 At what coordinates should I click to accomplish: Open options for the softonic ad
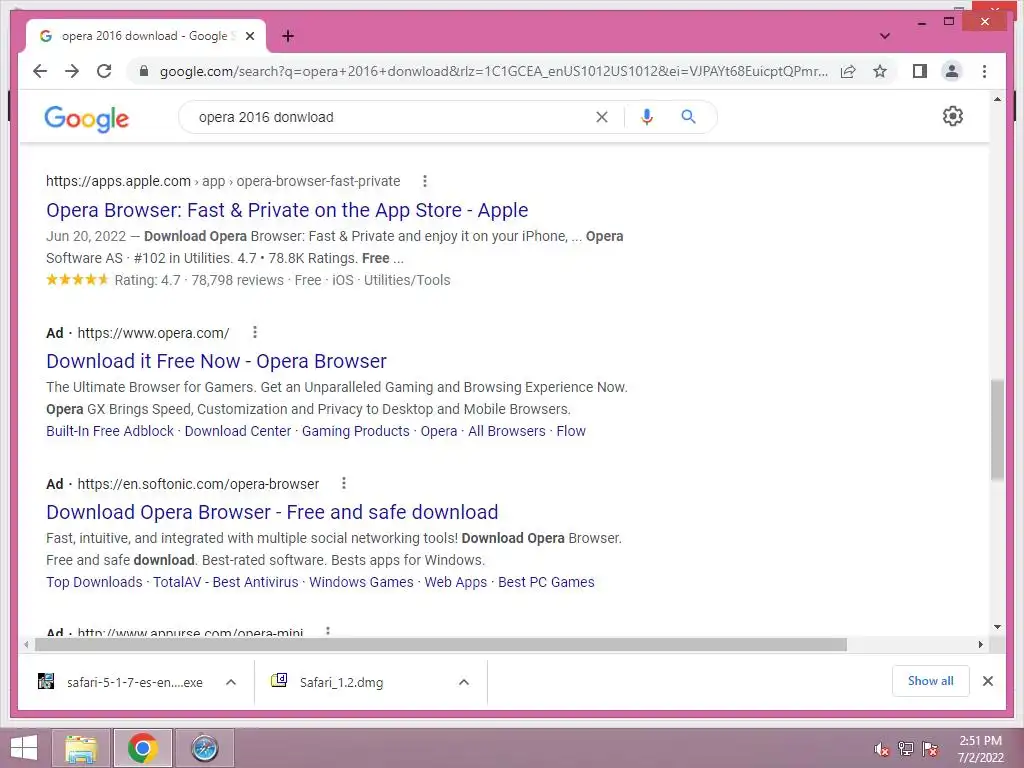344,483
